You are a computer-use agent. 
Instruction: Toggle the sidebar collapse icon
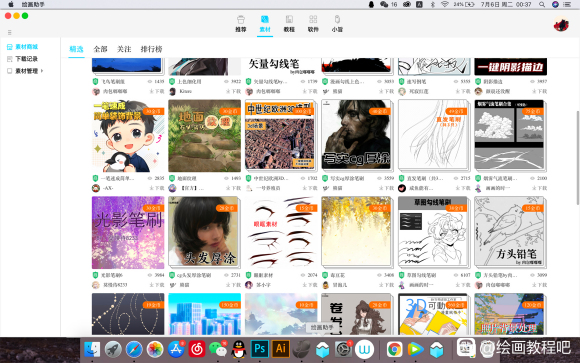tap(10, 32)
